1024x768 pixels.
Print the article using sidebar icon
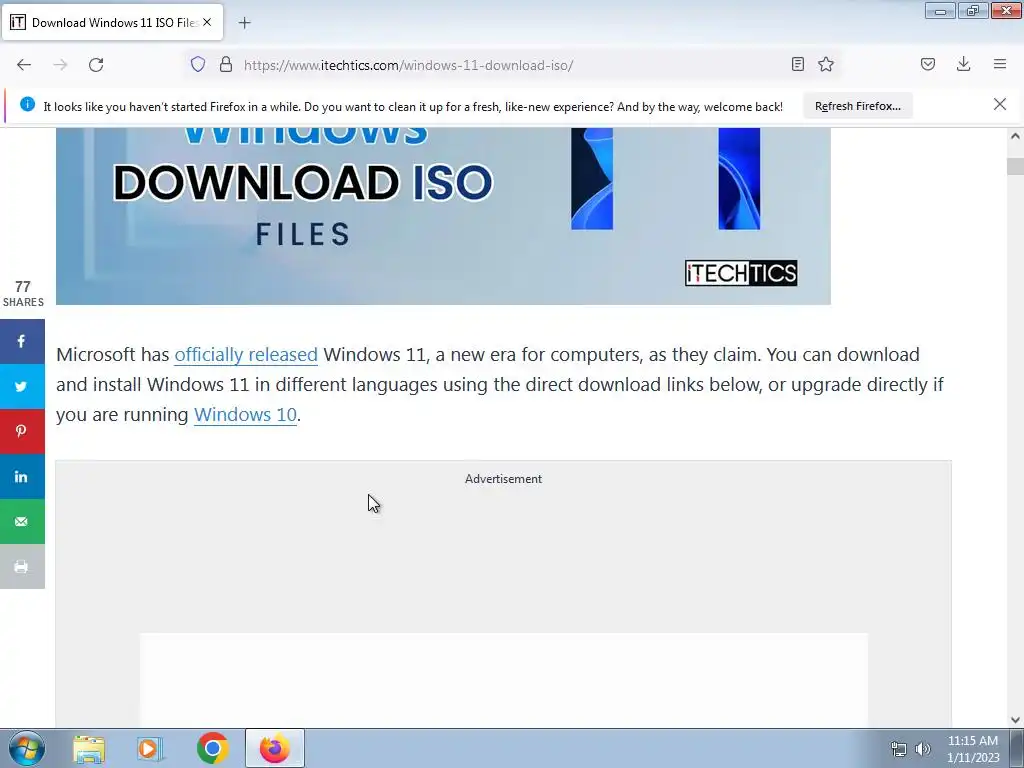[x=22, y=567]
